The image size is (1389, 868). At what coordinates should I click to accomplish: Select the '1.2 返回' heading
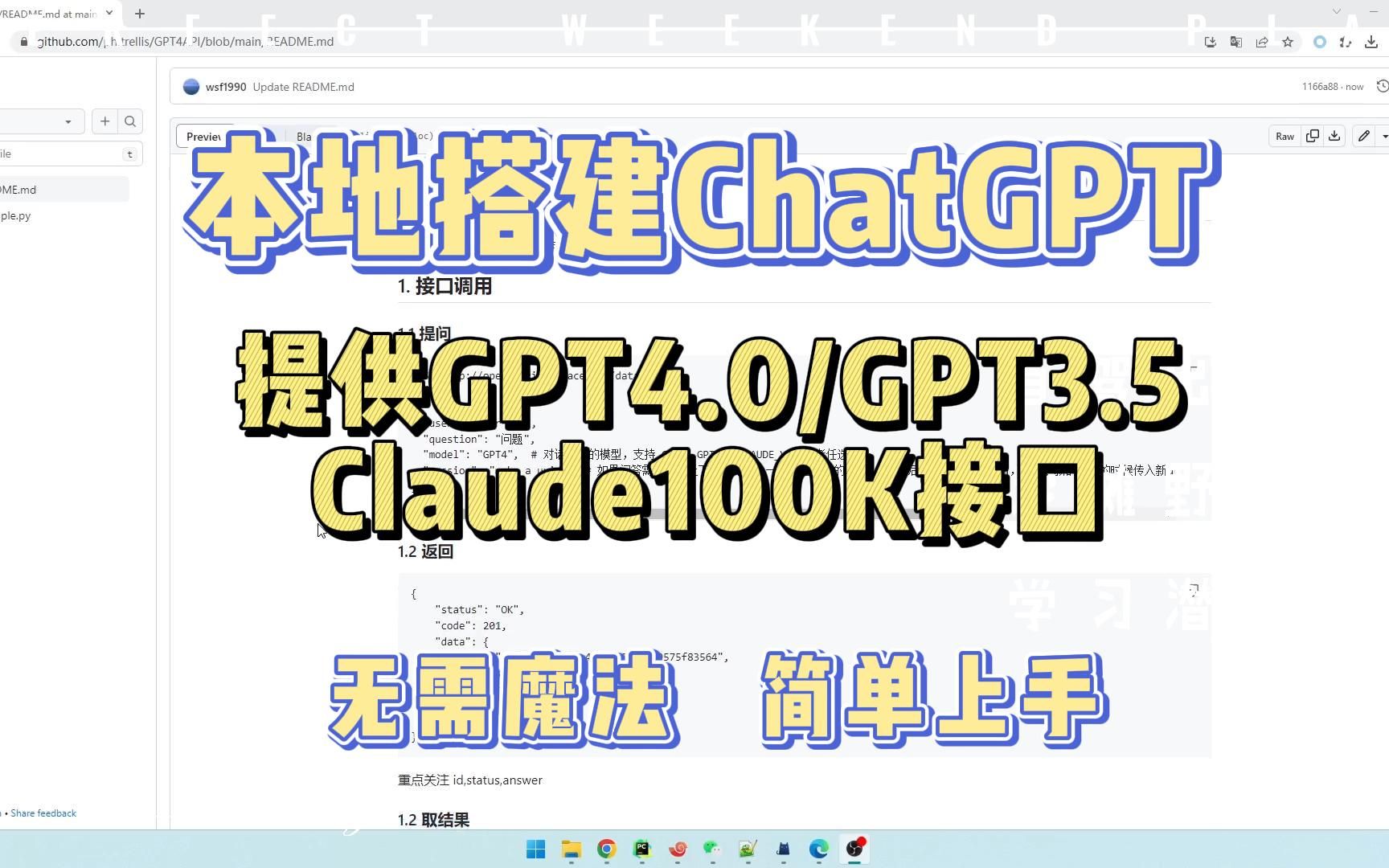tap(425, 551)
